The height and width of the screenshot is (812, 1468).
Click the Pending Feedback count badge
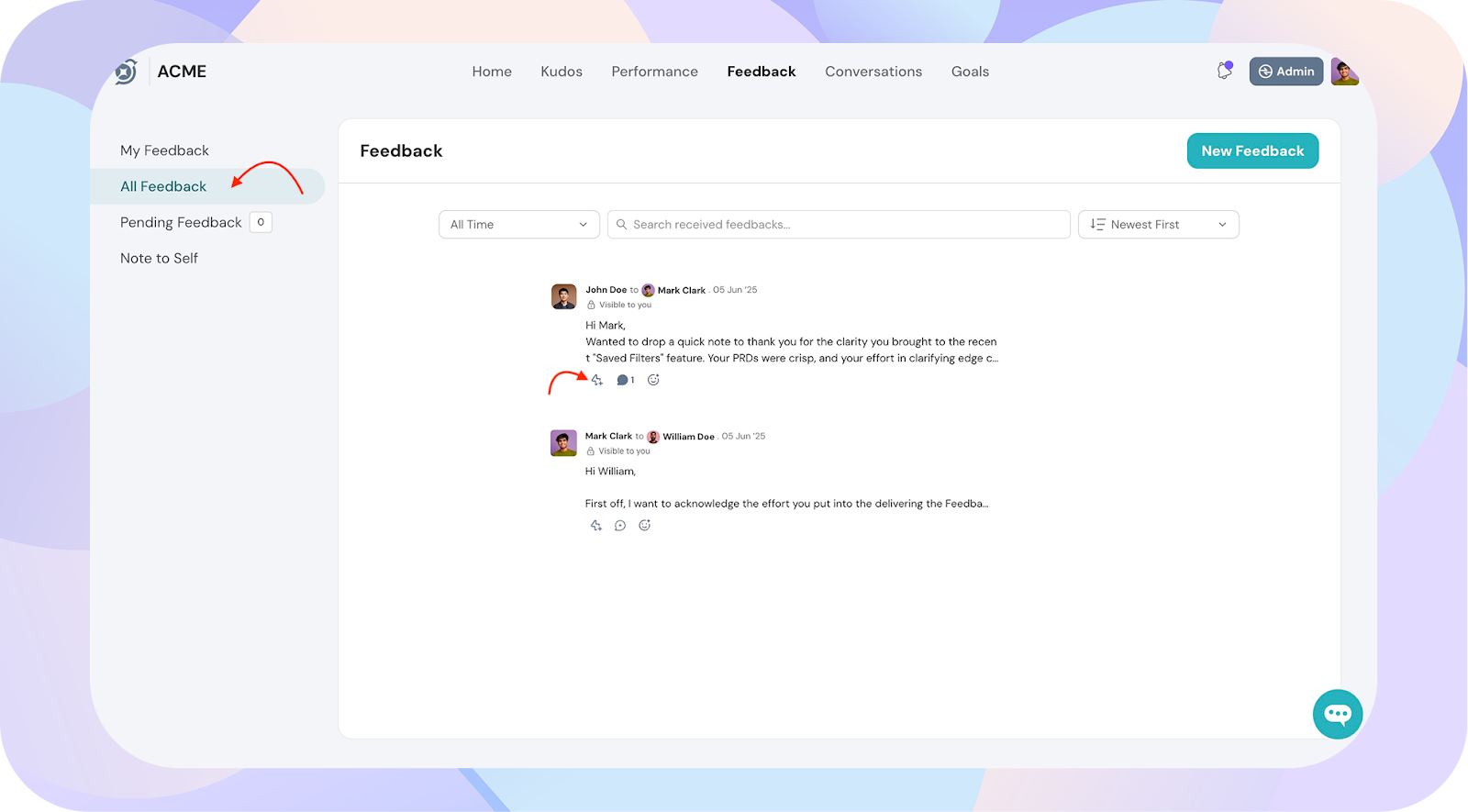(261, 222)
